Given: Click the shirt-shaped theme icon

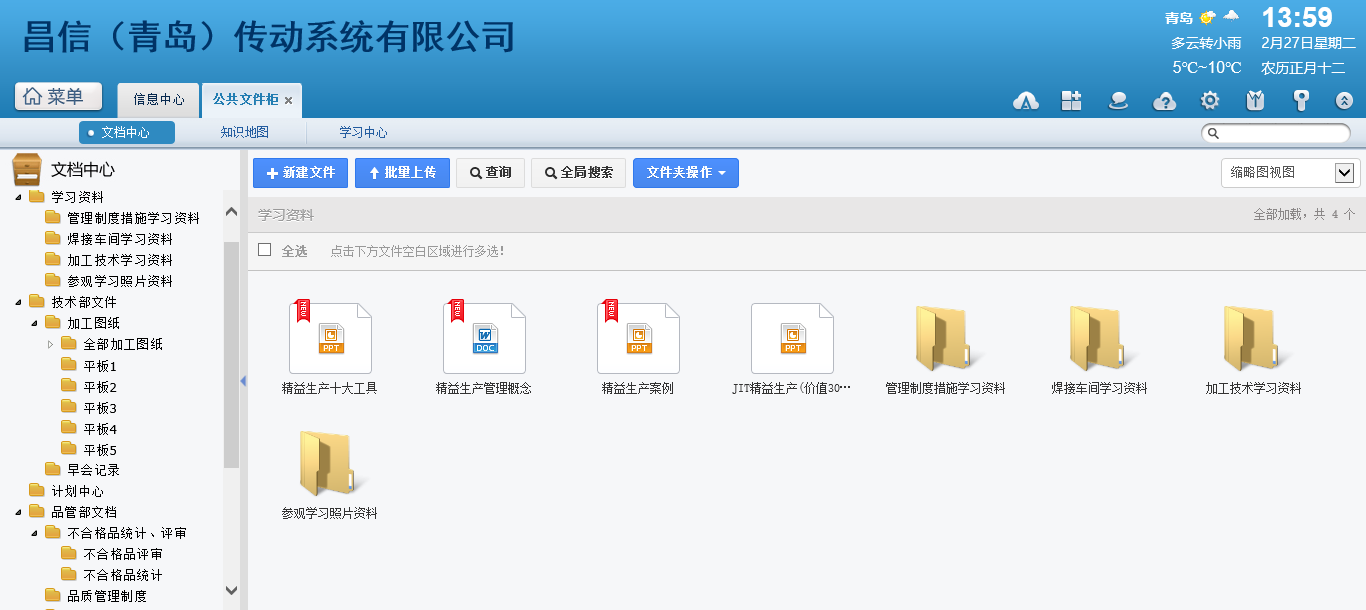Looking at the screenshot, I should click(1256, 100).
